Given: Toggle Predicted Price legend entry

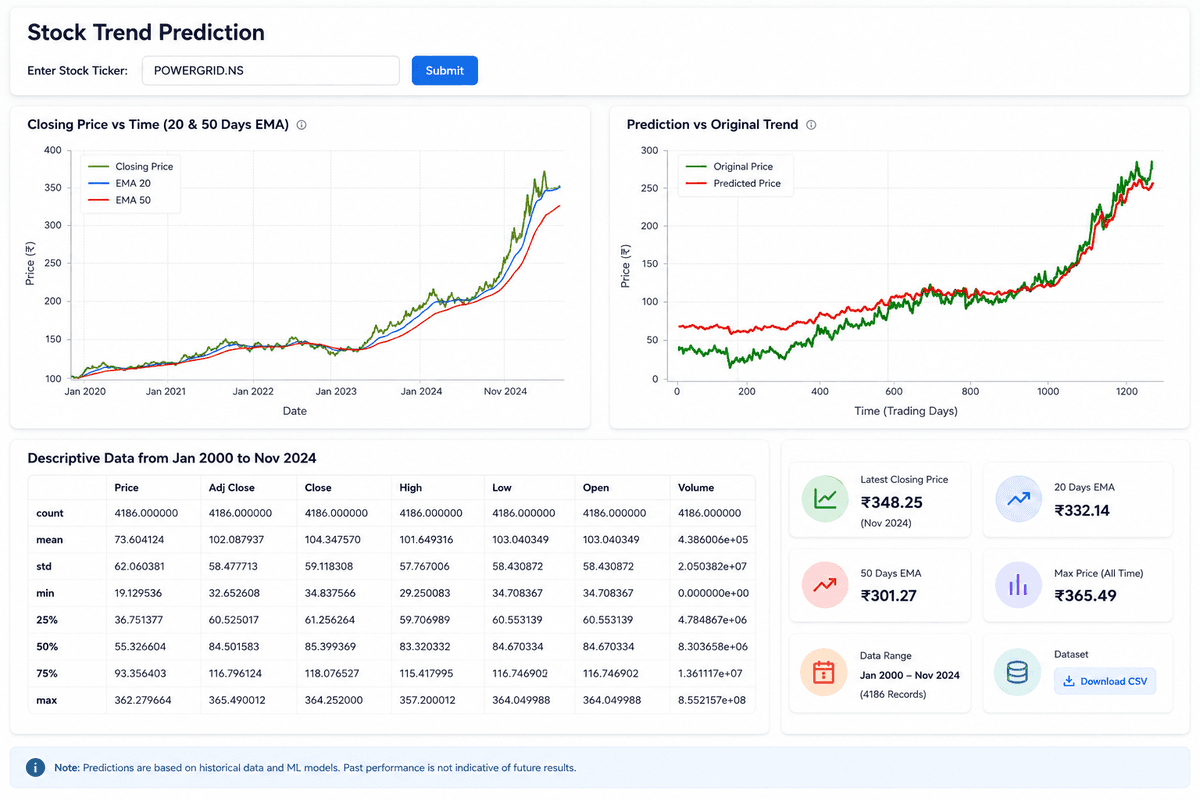Looking at the screenshot, I should coord(733,184).
